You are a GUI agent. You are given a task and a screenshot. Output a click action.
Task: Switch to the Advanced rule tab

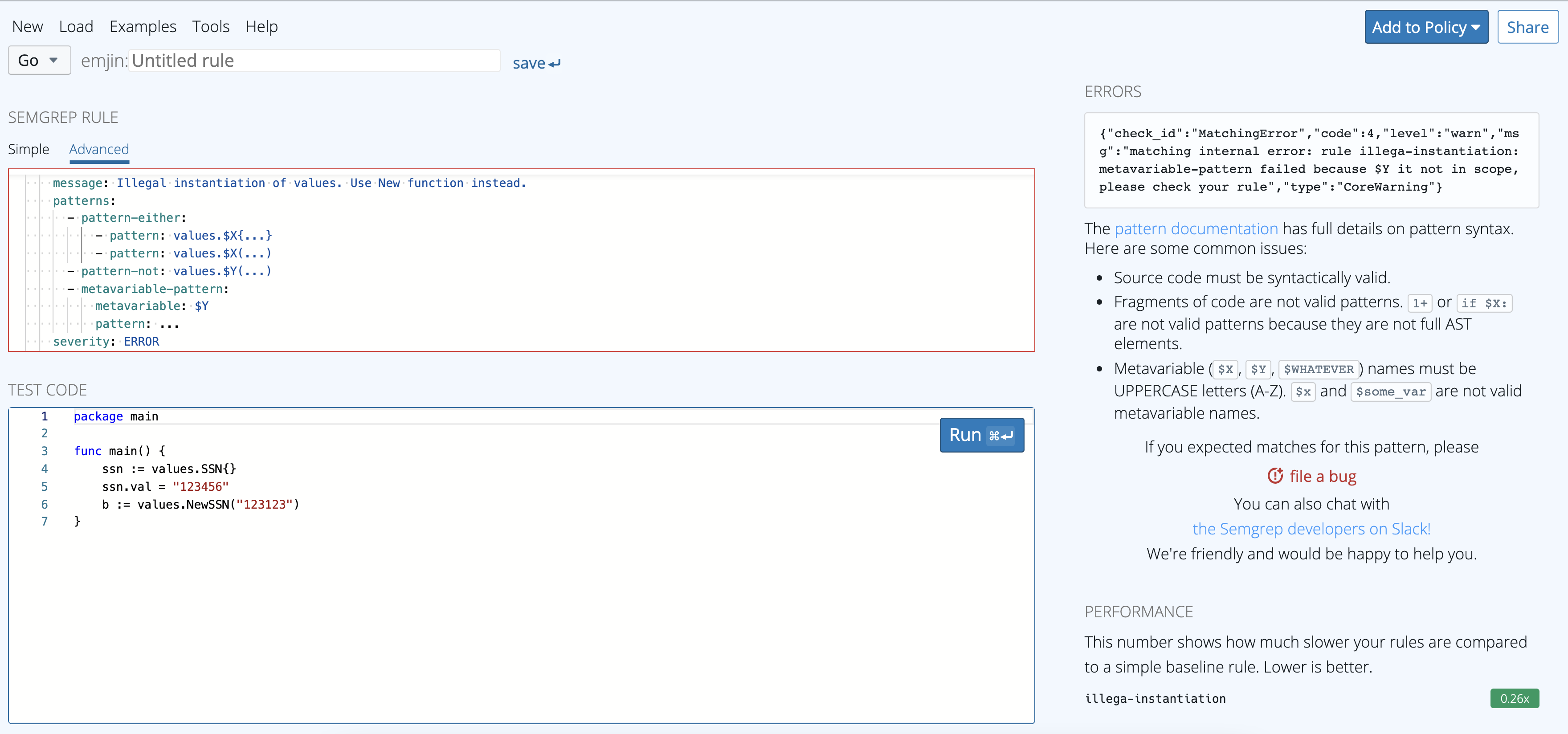tap(98, 149)
